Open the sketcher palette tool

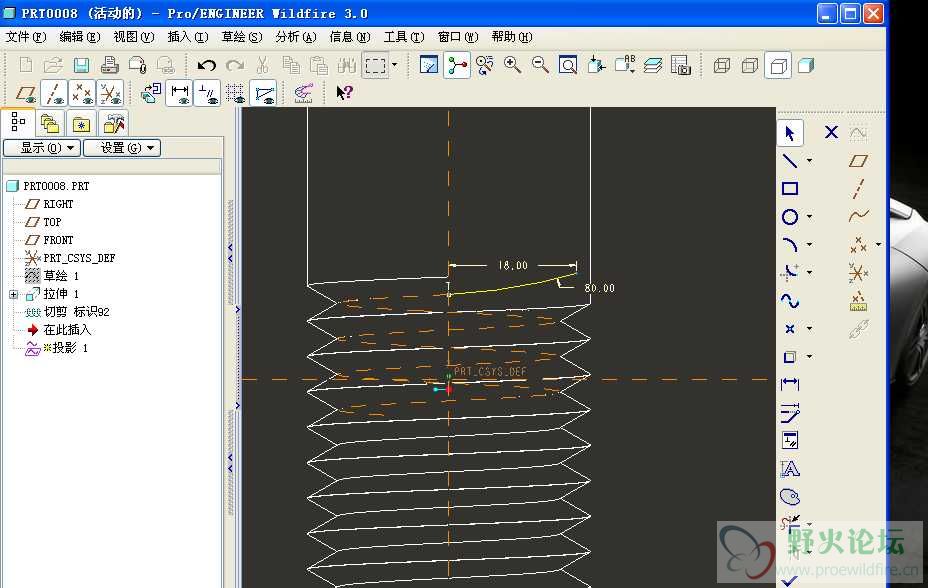(790, 497)
